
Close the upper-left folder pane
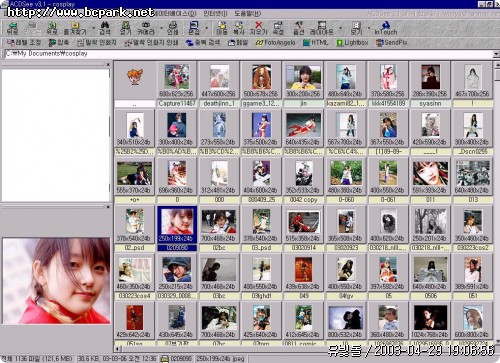(108, 64)
